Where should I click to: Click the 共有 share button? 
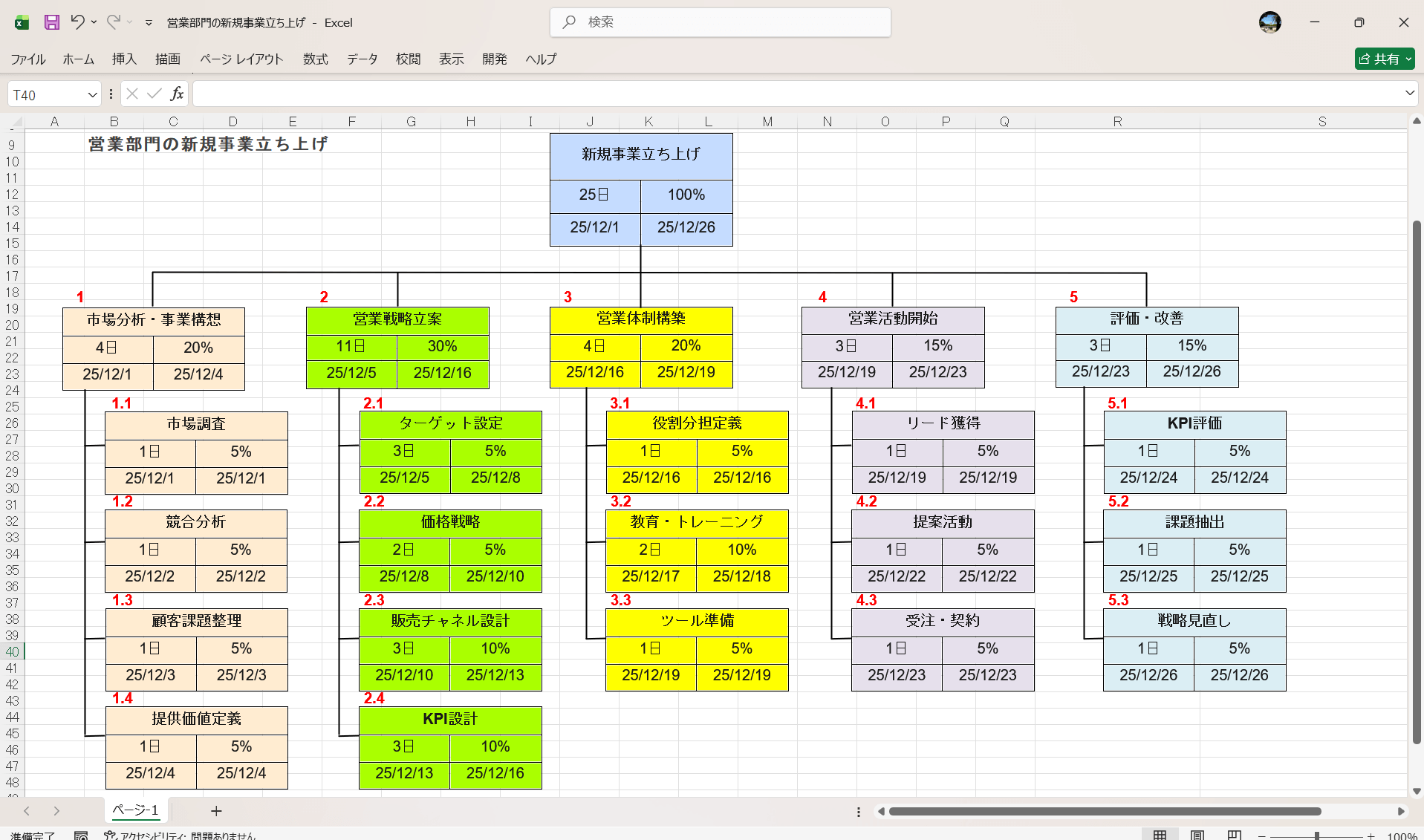[1384, 59]
